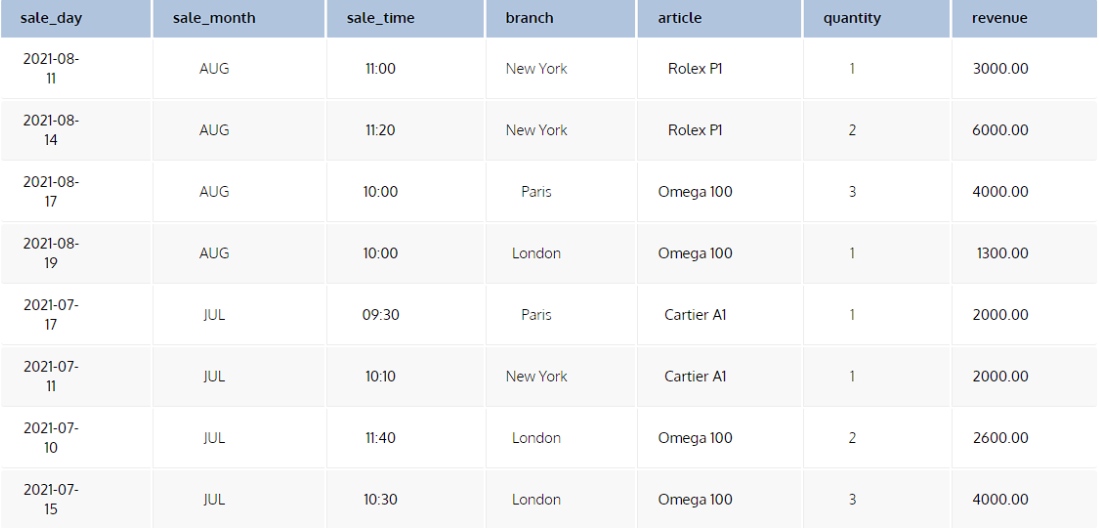Viewport: 1099px width, 528px height.
Task: Select the 1300.00 revenue cell
Action: [1002, 254]
